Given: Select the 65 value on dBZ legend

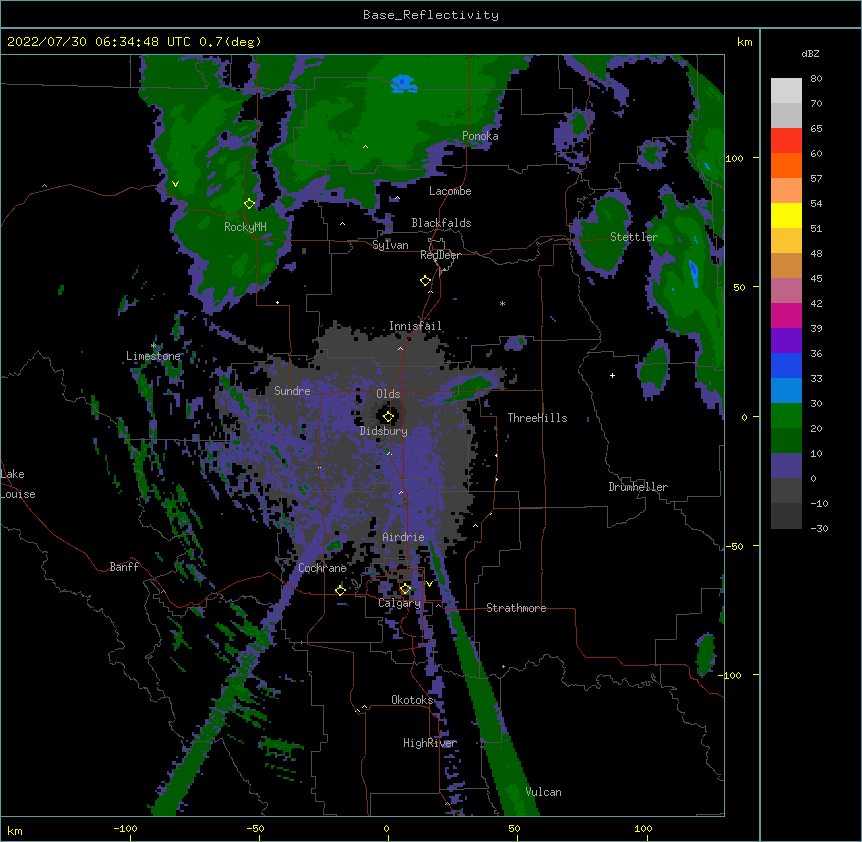Looking at the screenshot, I should tap(816, 129).
